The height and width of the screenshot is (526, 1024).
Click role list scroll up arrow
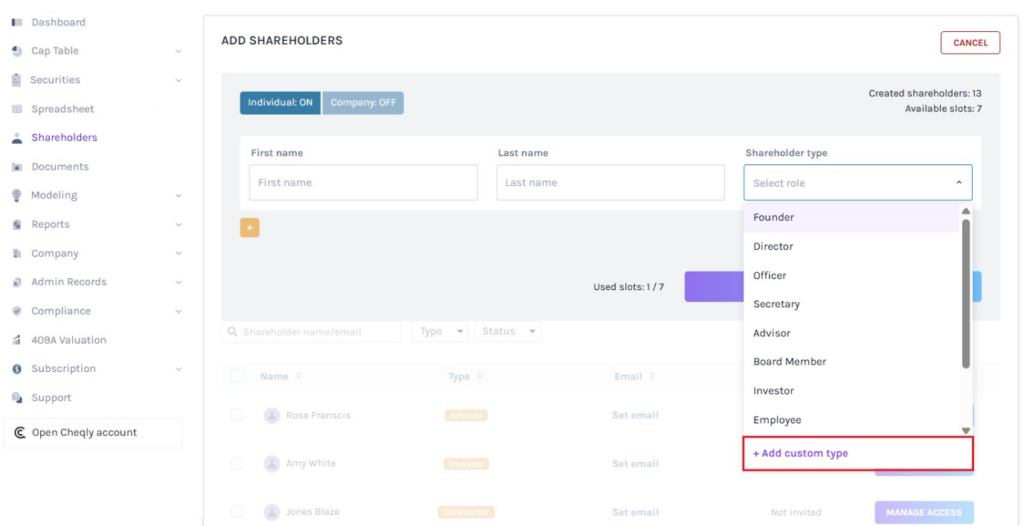point(966,211)
